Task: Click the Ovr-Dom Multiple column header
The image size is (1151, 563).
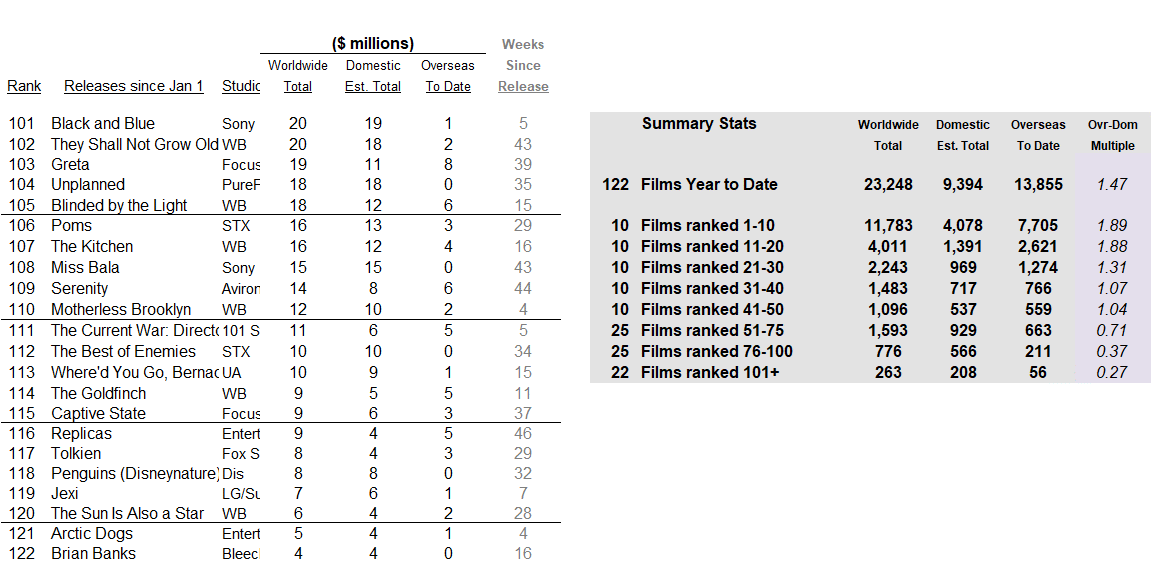Action: coord(1112,135)
